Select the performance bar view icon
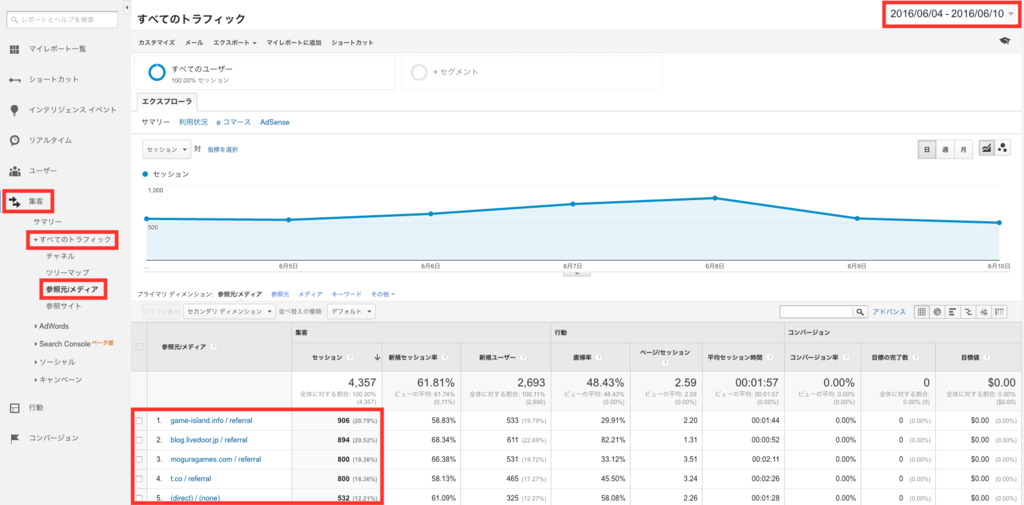This screenshot has width=1024, height=505. pyautogui.click(x=952, y=312)
